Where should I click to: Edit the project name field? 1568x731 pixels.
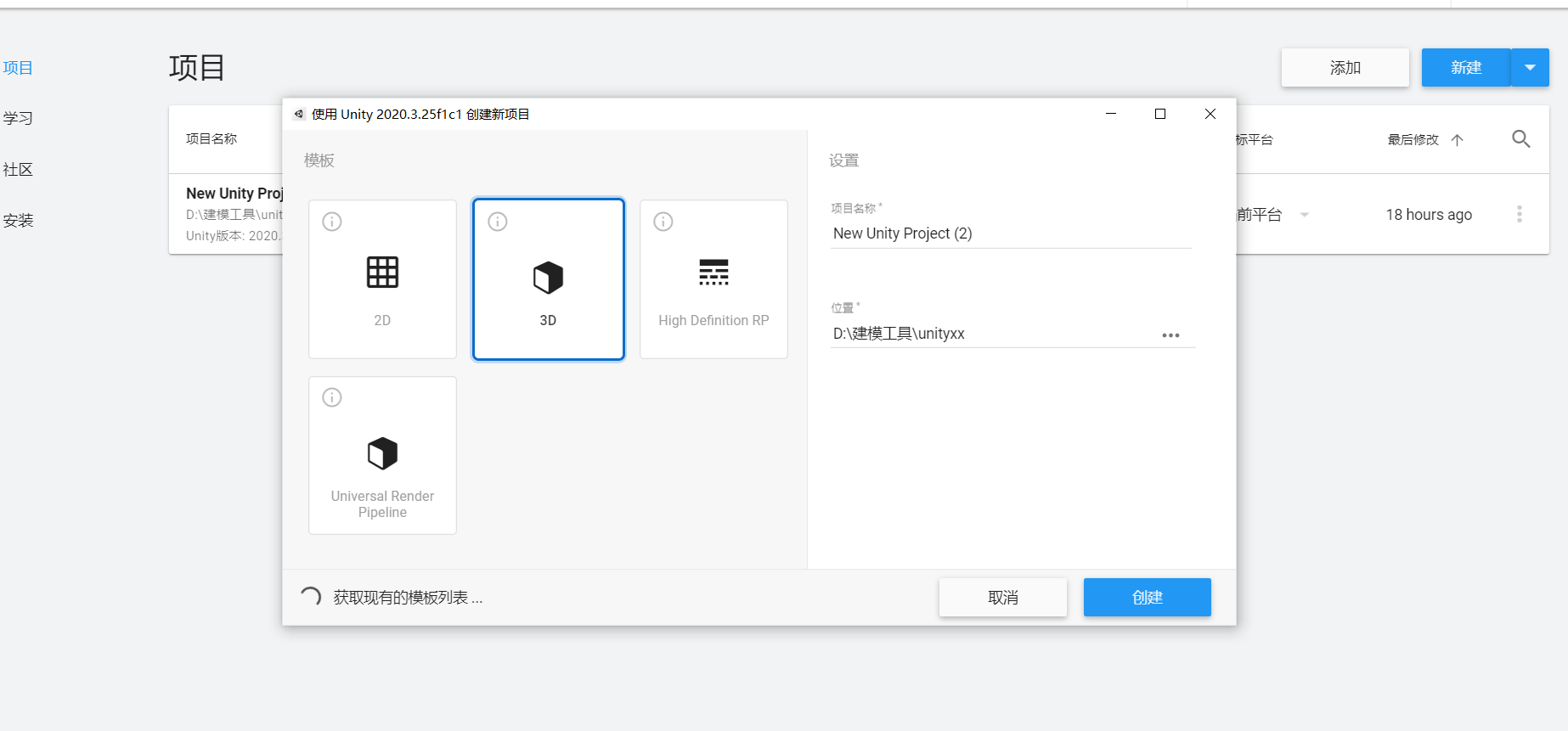point(1011,233)
